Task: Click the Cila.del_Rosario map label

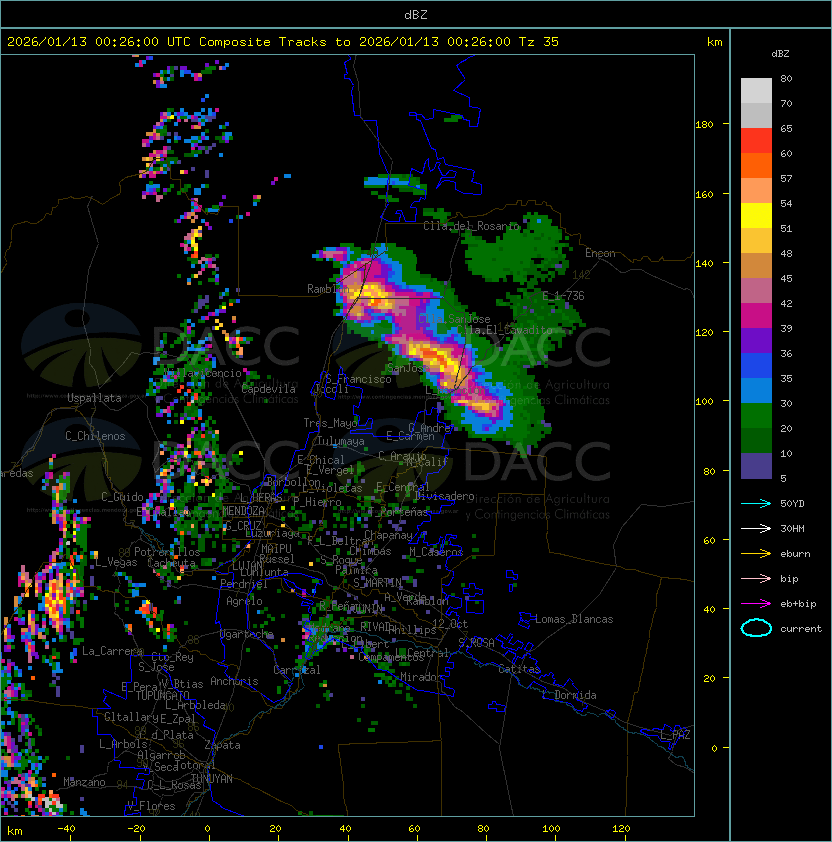Action: [472, 226]
